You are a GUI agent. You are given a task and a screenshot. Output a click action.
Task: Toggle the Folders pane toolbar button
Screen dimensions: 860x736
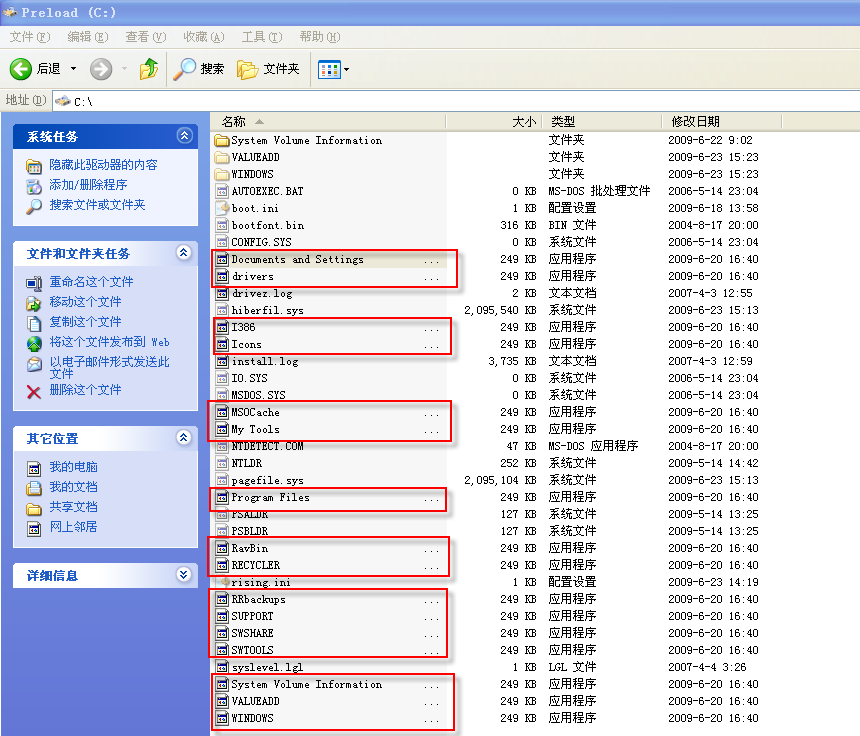[x=268, y=69]
